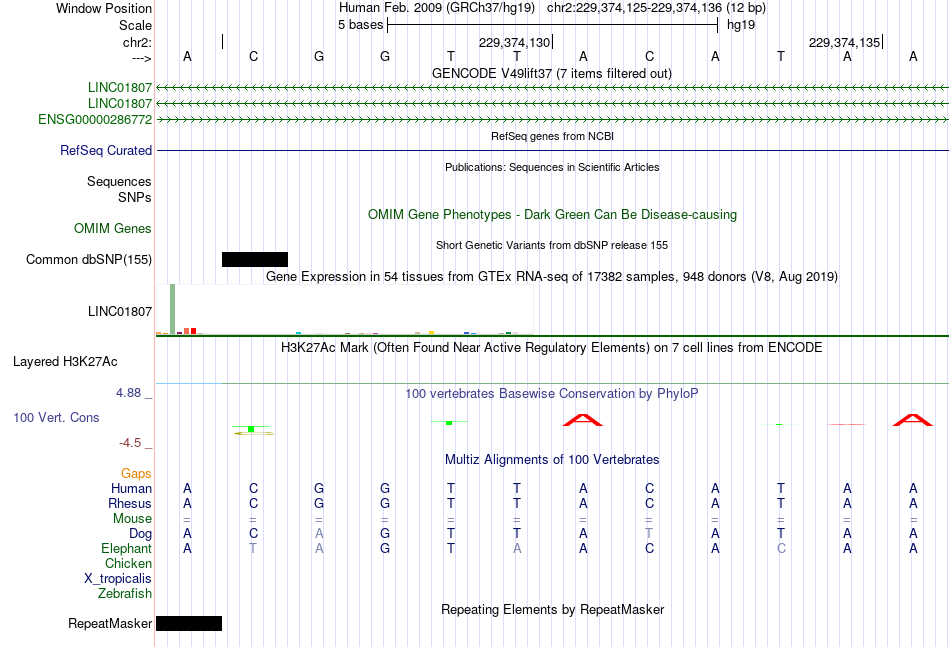Click the -4.5 PhyloP lower limit value

click(130, 443)
